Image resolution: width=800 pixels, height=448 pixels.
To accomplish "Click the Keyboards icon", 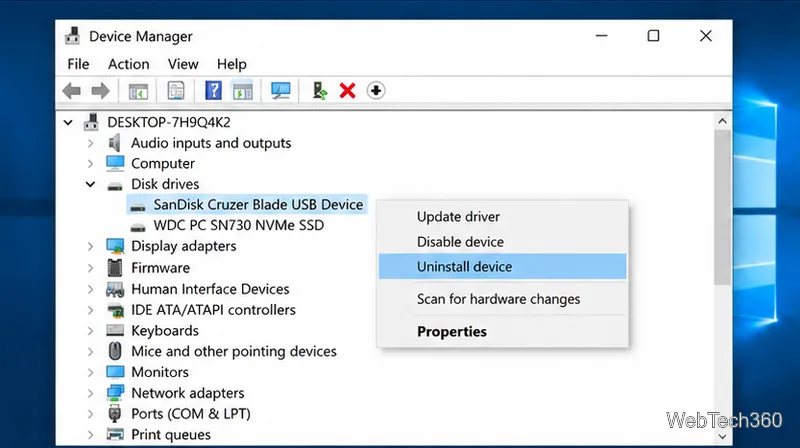I will [x=115, y=331].
